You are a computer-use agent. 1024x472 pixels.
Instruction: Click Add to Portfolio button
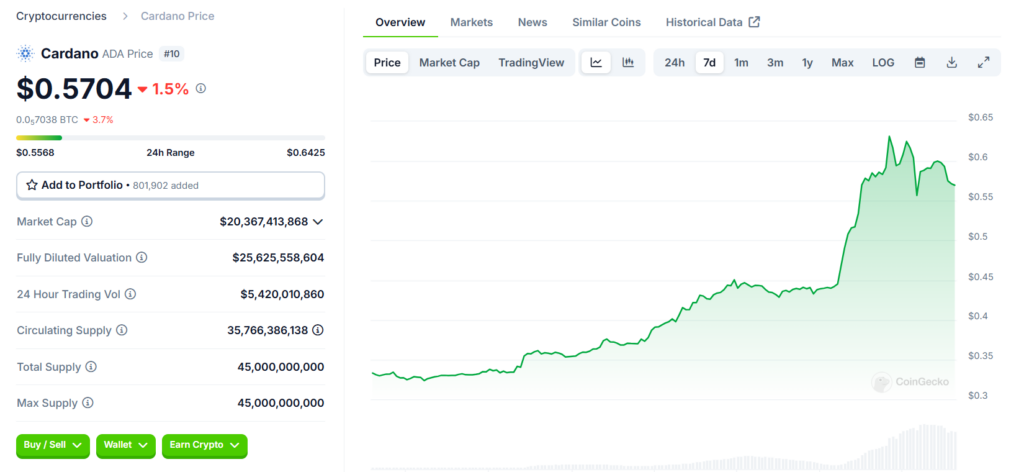pos(170,185)
